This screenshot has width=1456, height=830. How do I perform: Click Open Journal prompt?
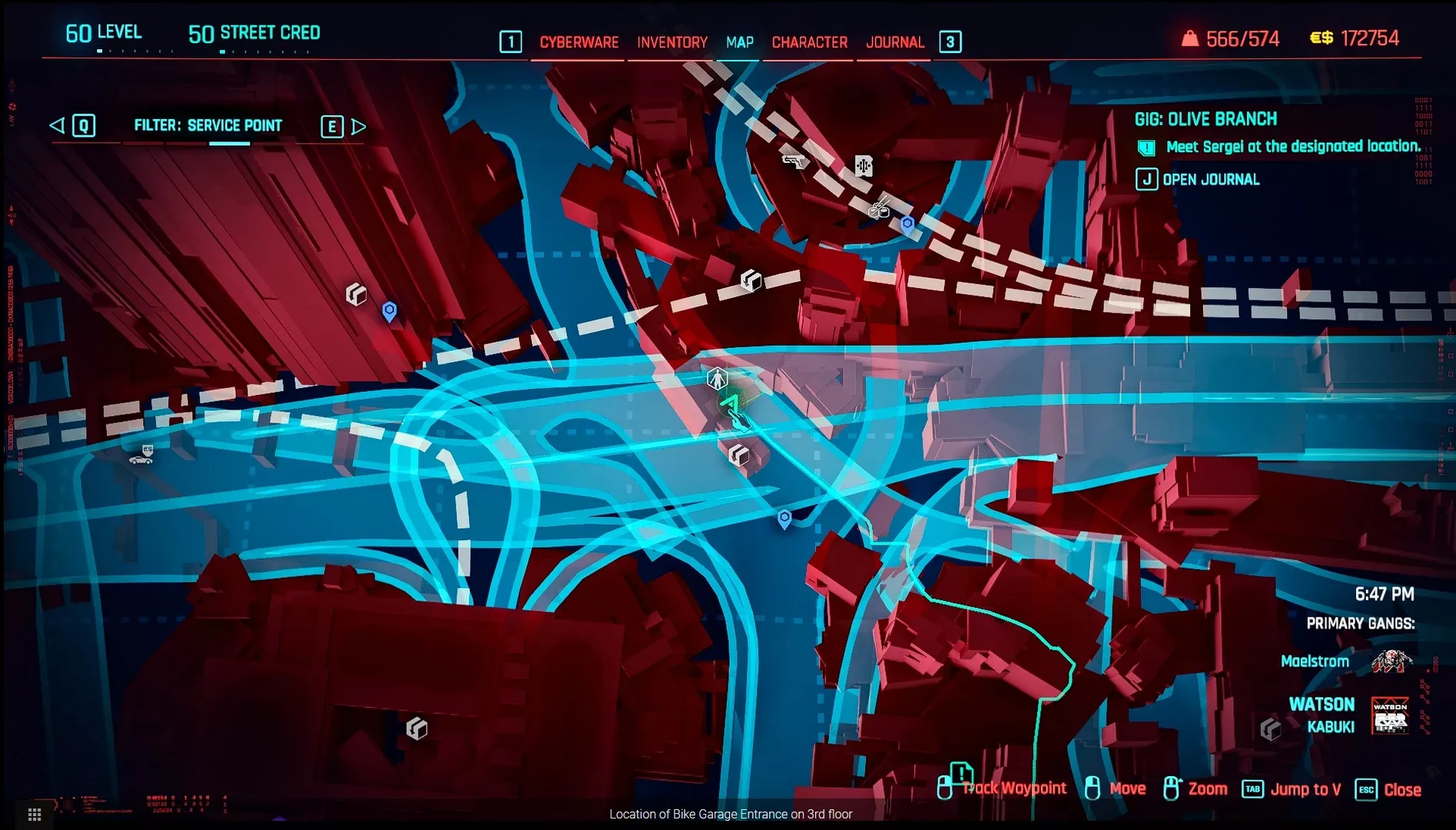(x=1211, y=180)
